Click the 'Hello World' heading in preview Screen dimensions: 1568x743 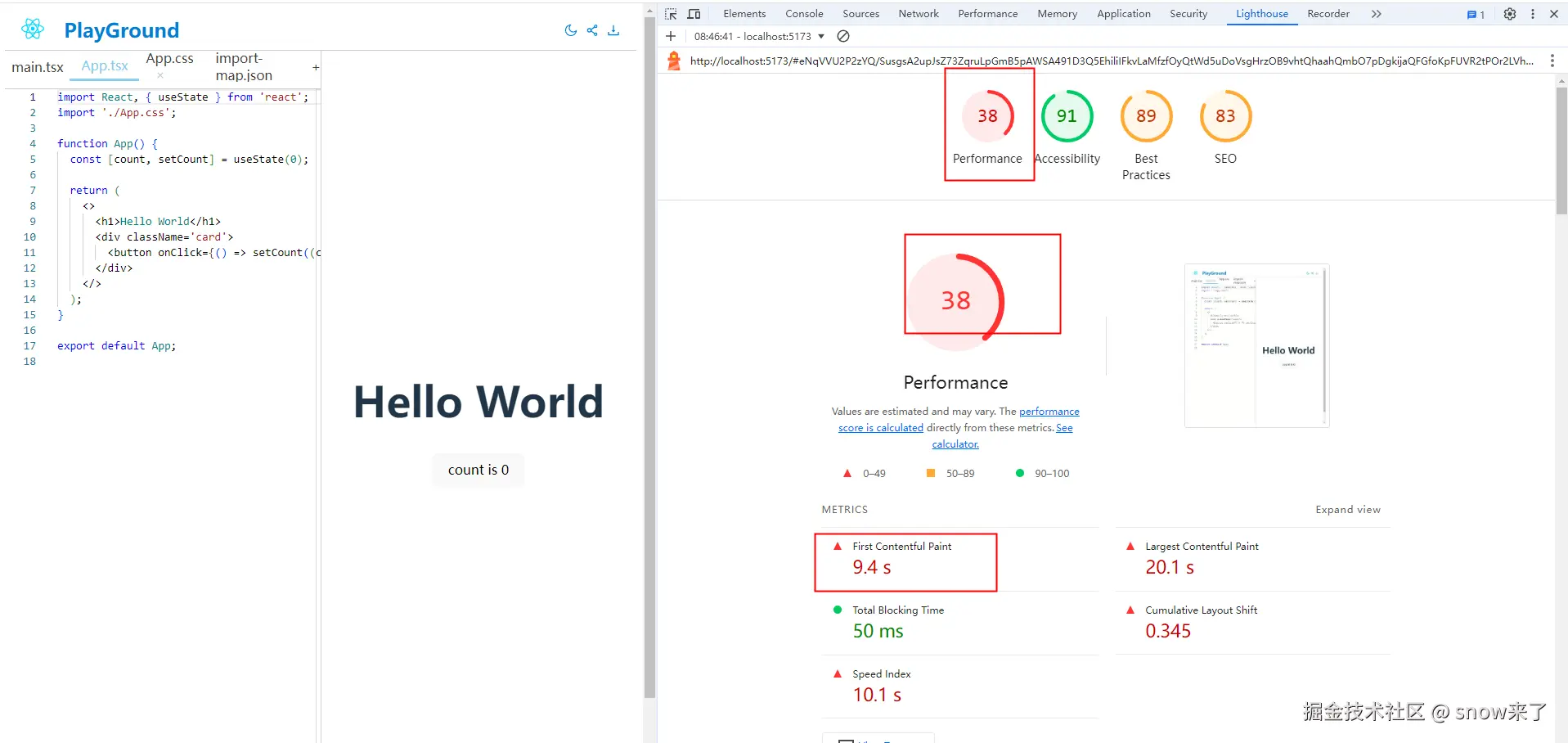click(x=478, y=402)
